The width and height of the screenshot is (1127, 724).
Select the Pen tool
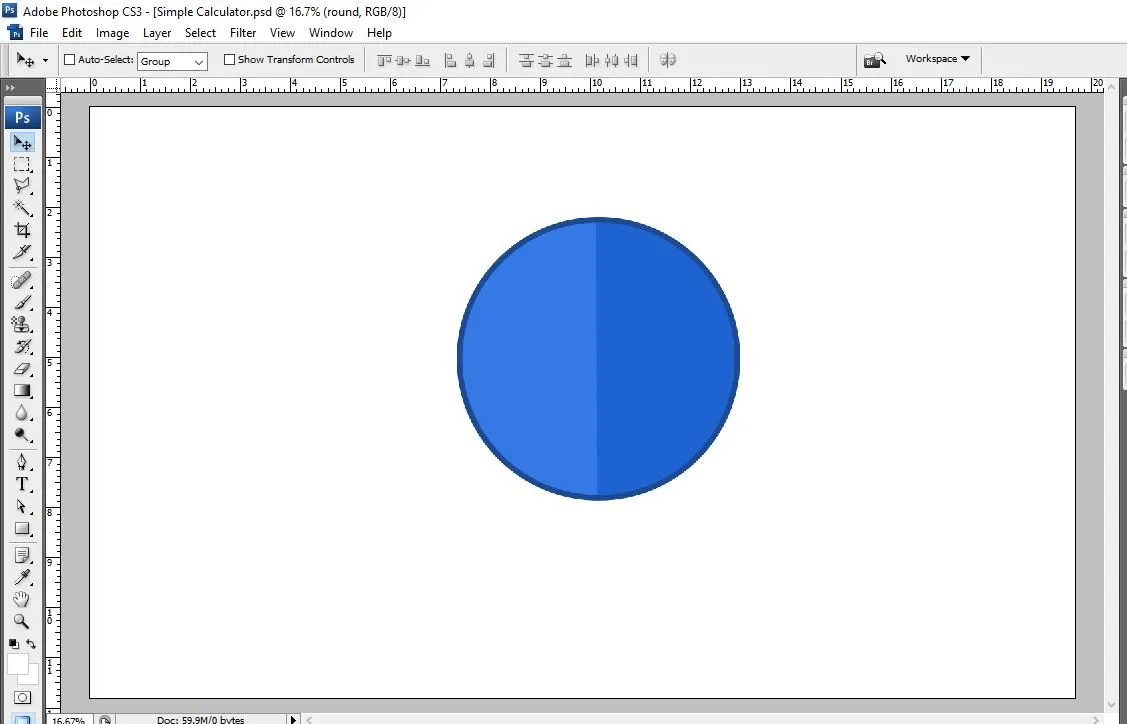pos(22,462)
